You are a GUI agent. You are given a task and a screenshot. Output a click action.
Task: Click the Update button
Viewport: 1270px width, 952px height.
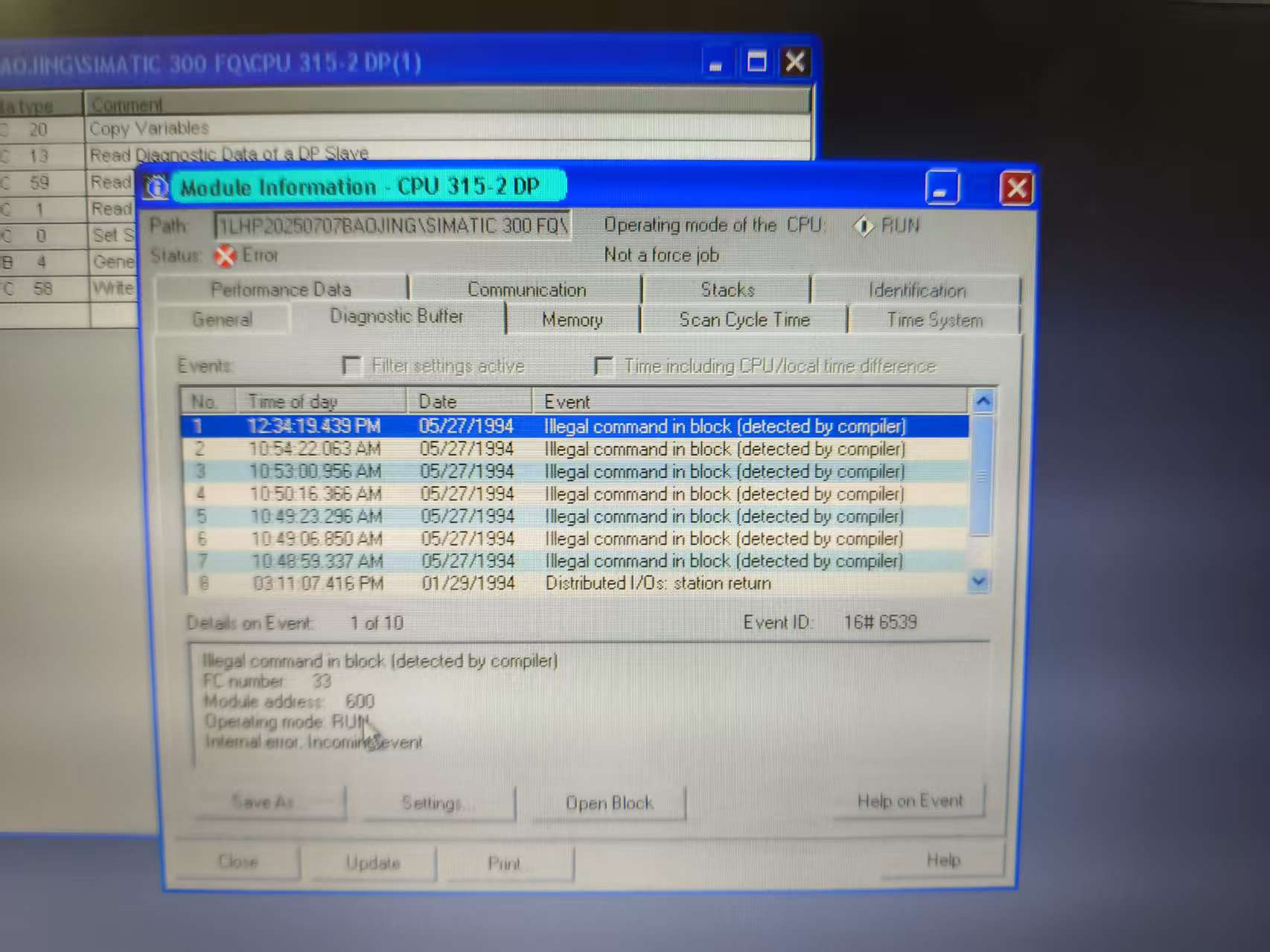click(373, 863)
